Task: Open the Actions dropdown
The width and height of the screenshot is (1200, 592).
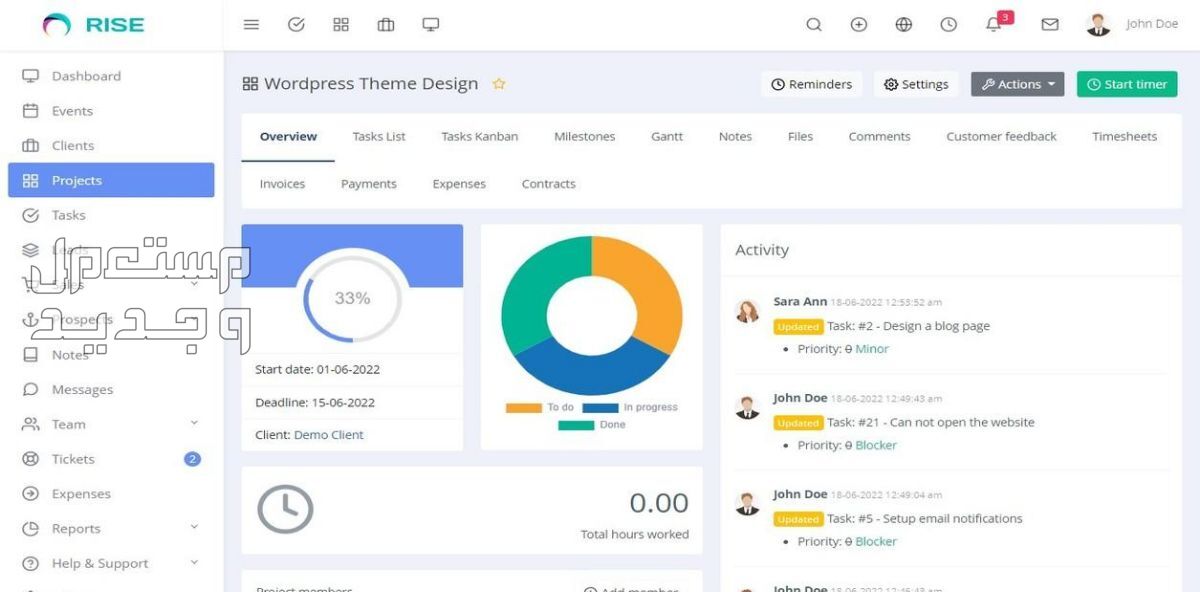Action: (1017, 85)
